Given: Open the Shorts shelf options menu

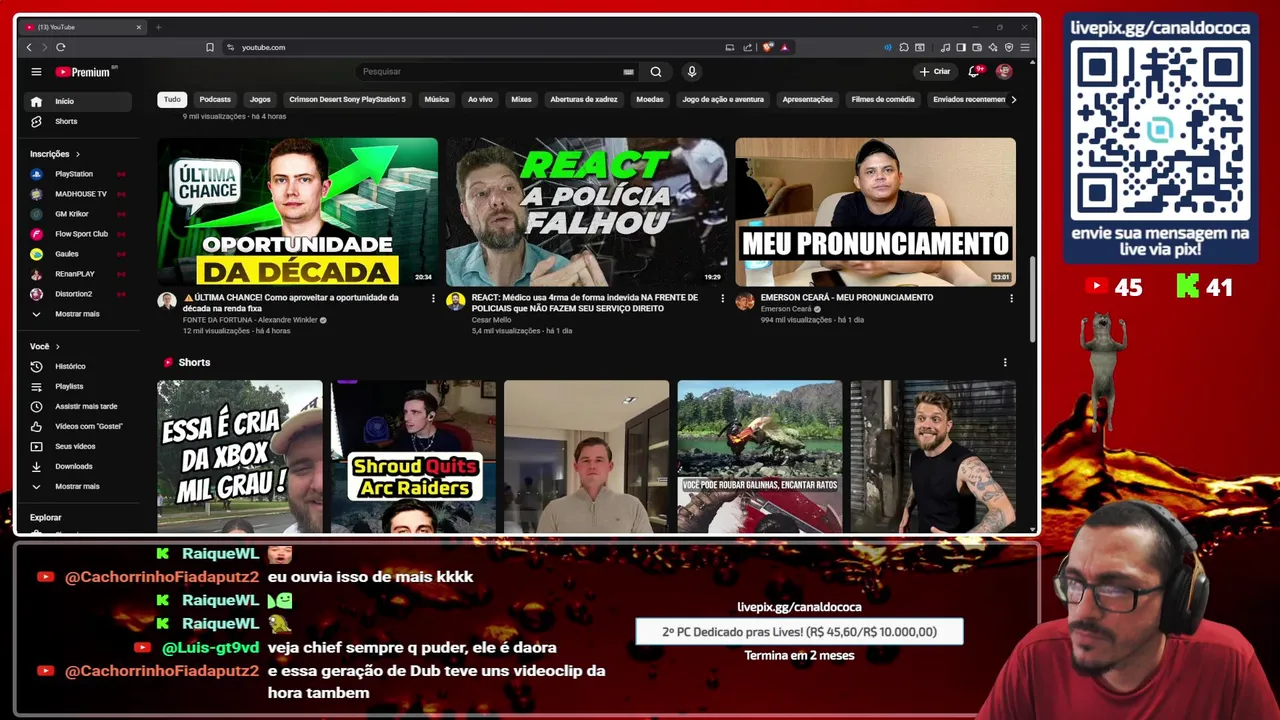Looking at the screenshot, I should [1005, 362].
